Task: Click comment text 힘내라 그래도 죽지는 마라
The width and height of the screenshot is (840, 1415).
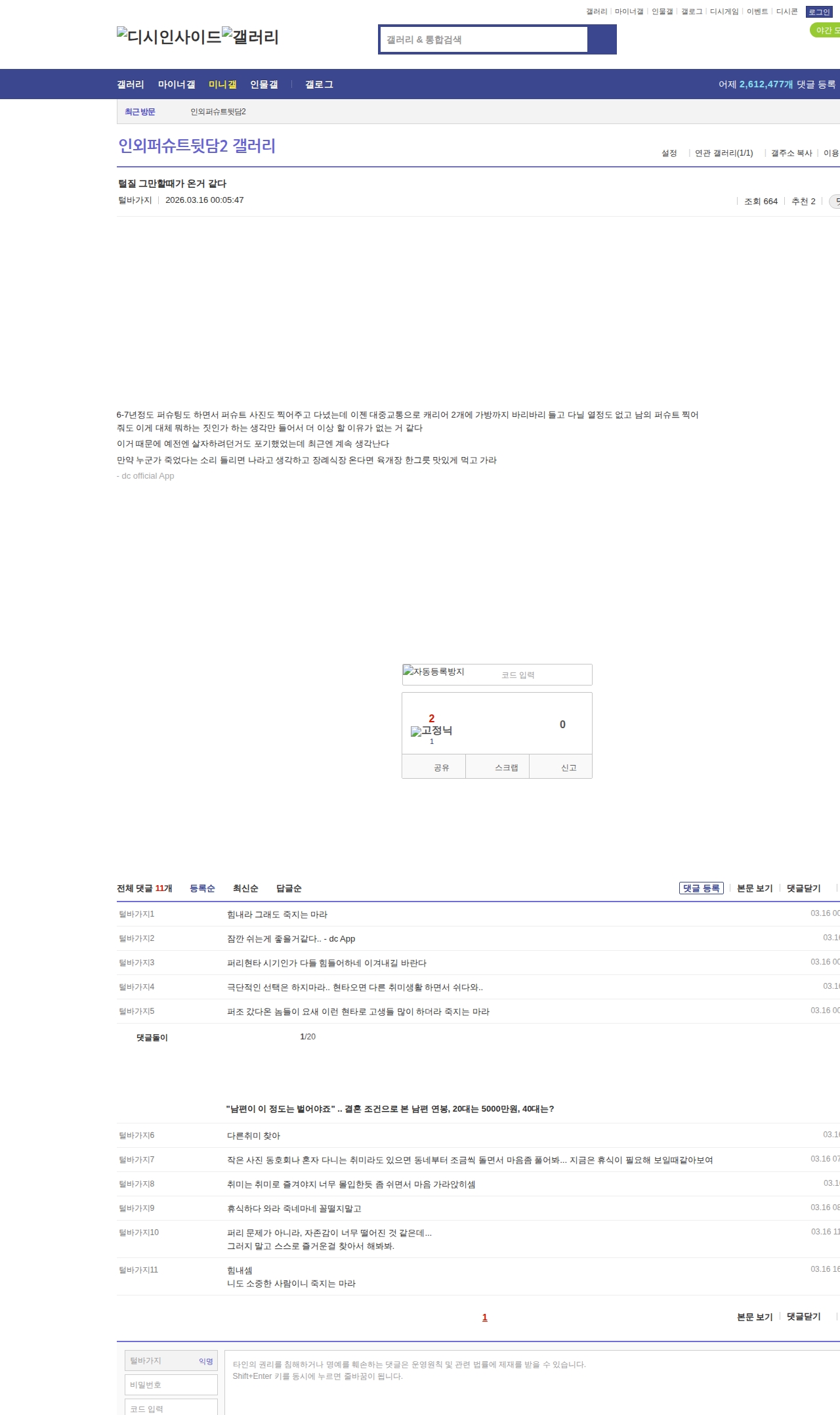Action: coord(277,915)
